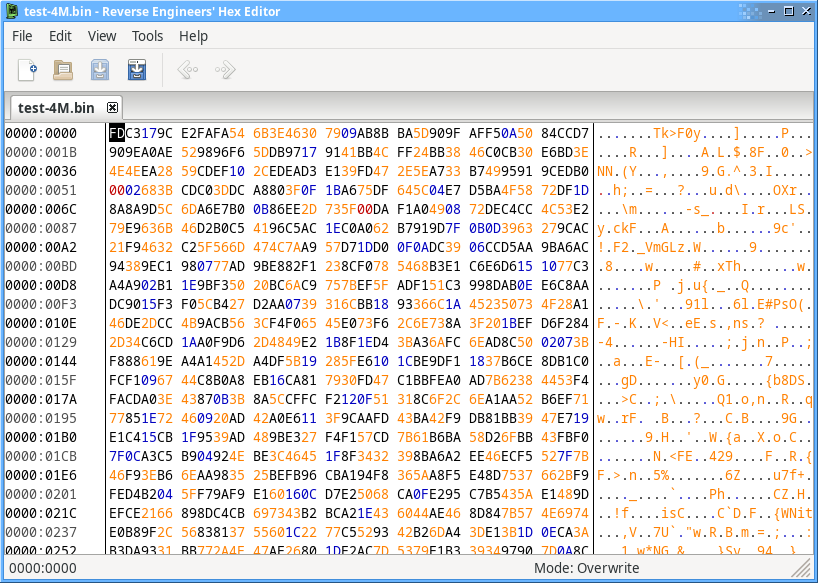
Task: Click status bar offset 0000:0000
Action: pyautogui.click(x=43, y=568)
